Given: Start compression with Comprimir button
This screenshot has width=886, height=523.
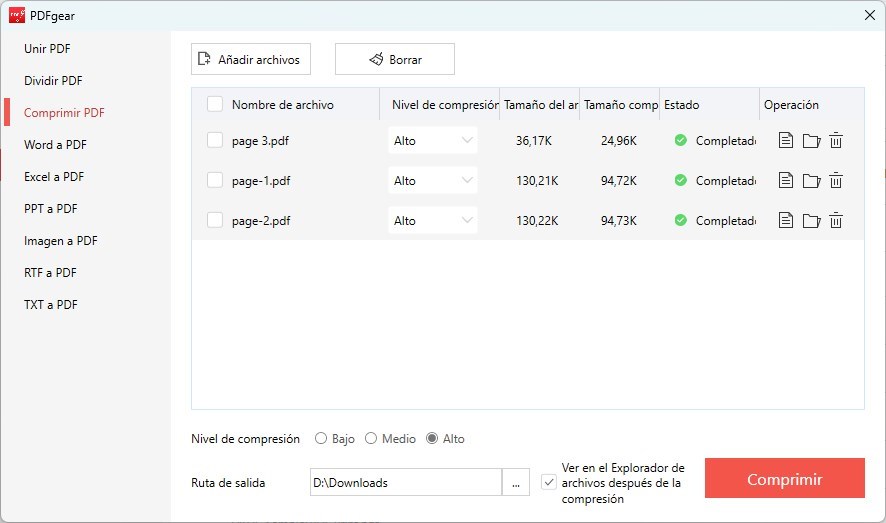Looking at the screenshot, I should (784, 478).
